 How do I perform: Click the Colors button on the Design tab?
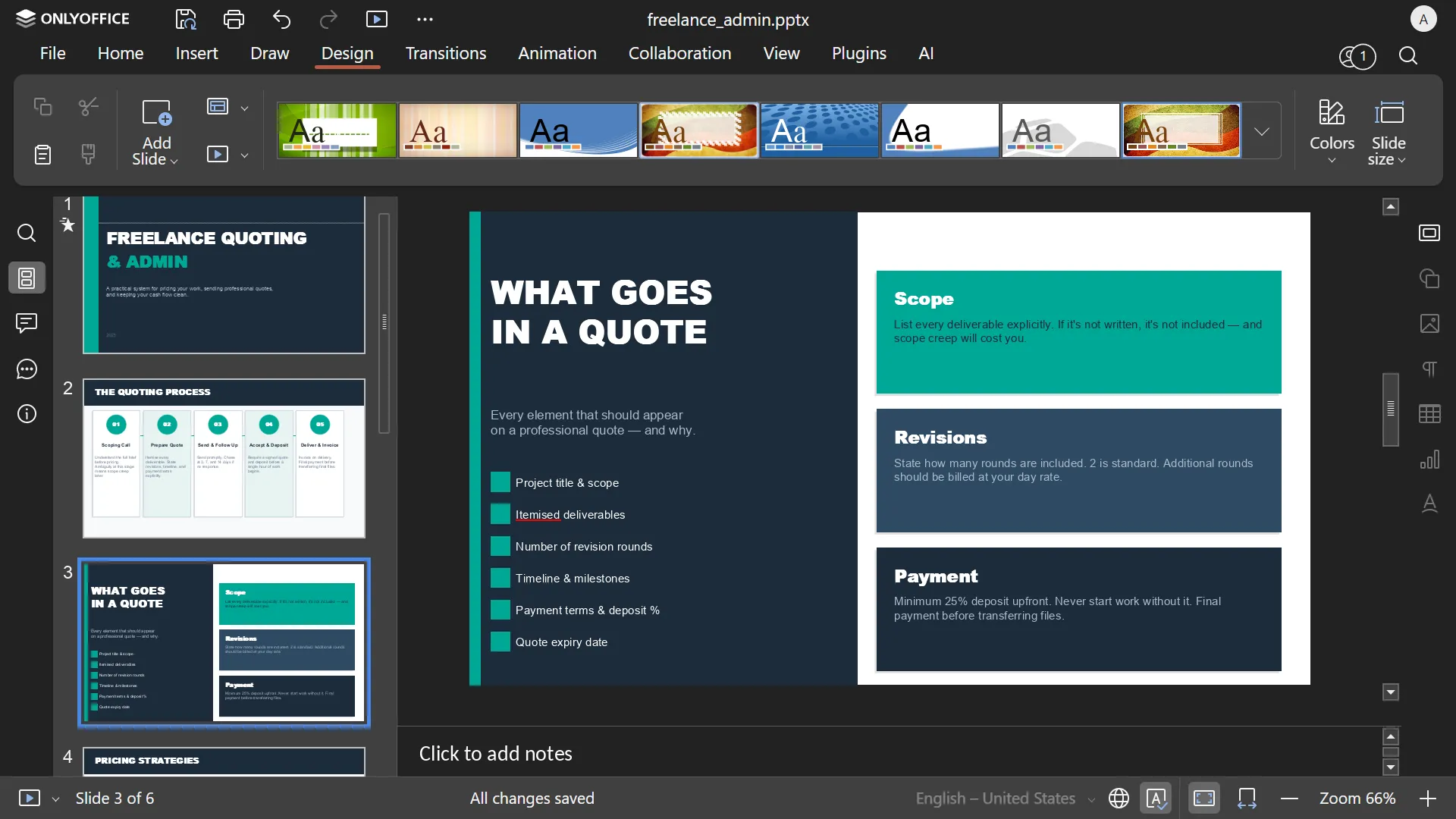coord(1332,130)
